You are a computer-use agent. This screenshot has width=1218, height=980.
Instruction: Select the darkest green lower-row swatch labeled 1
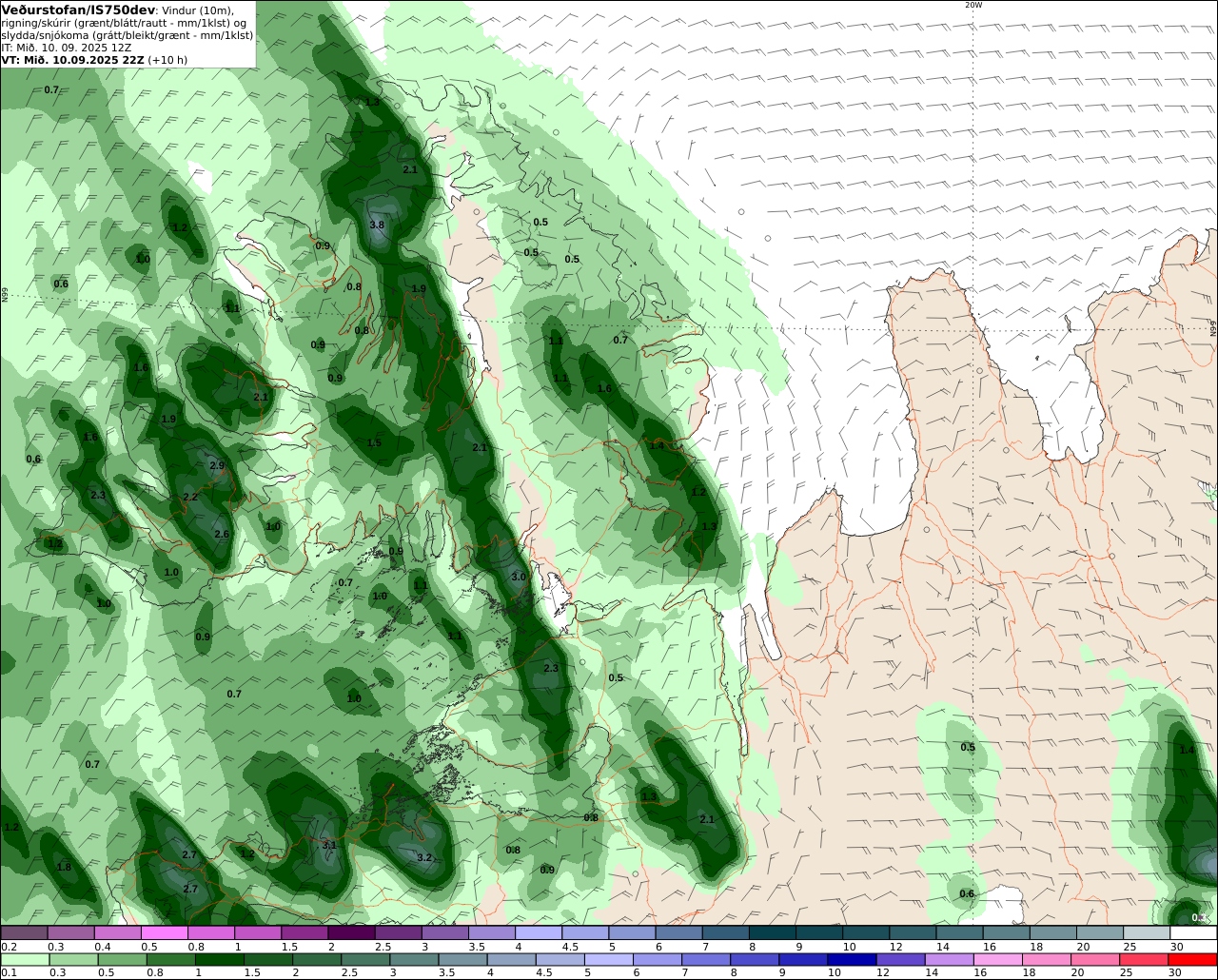click(x=219, y=959)
